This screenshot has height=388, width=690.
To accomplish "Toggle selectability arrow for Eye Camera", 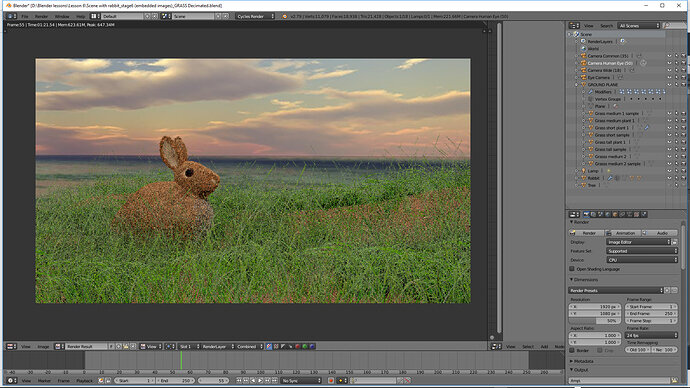I will point(676,77).
